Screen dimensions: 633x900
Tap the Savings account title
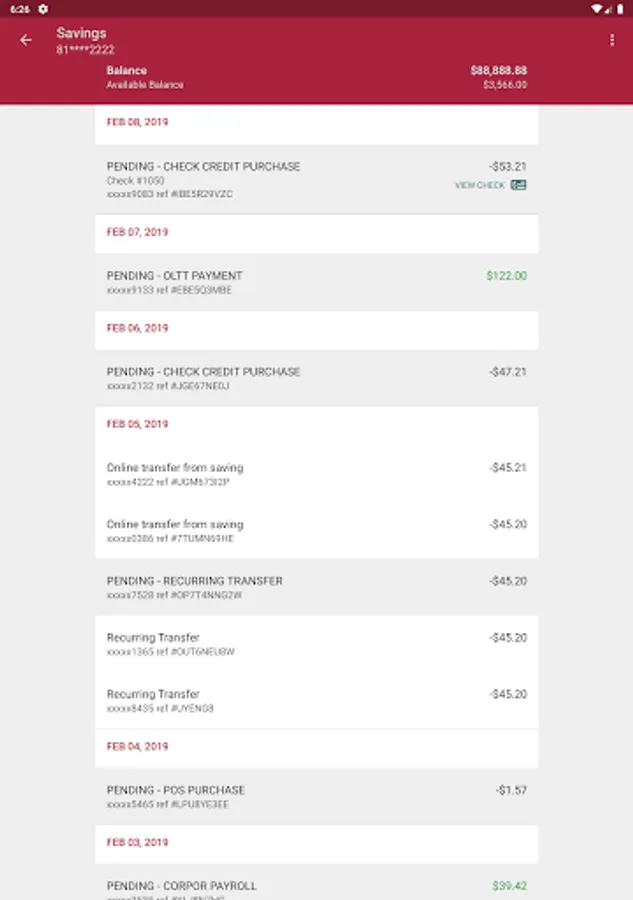(x=81, y=33)
